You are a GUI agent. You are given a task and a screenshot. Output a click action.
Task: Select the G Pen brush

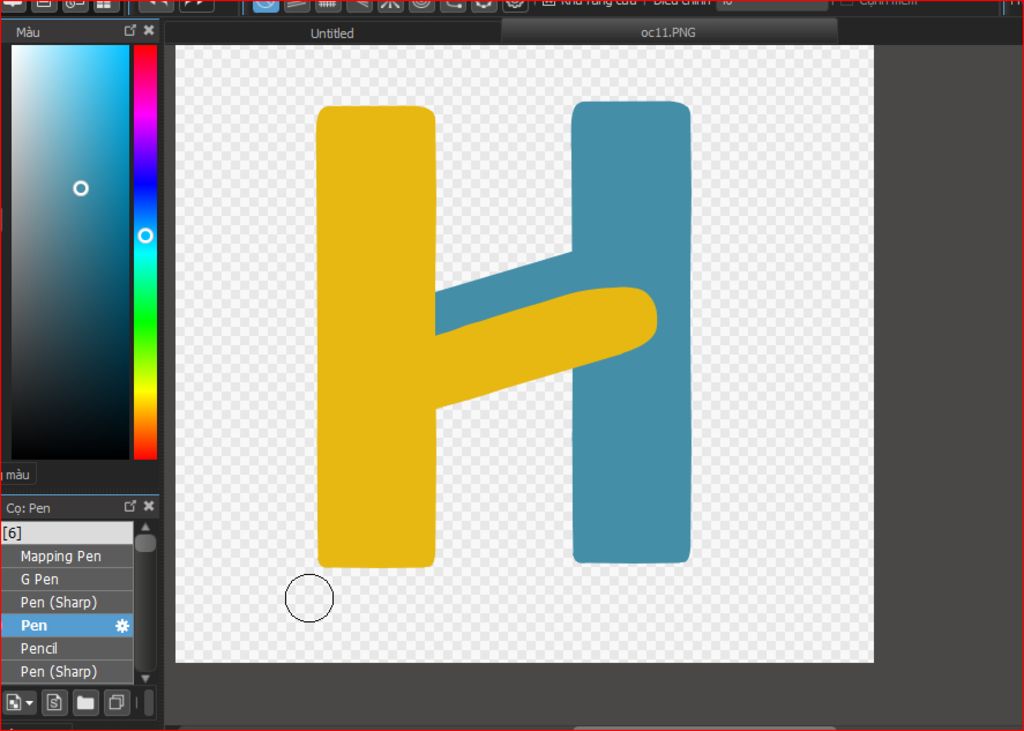[x=67, y=579]
